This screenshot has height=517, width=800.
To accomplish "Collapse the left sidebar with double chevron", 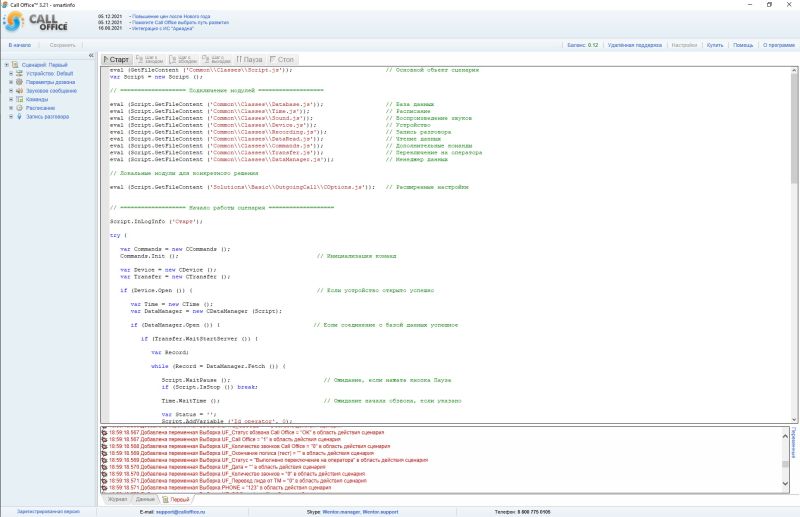I will [x=91, y=55].
